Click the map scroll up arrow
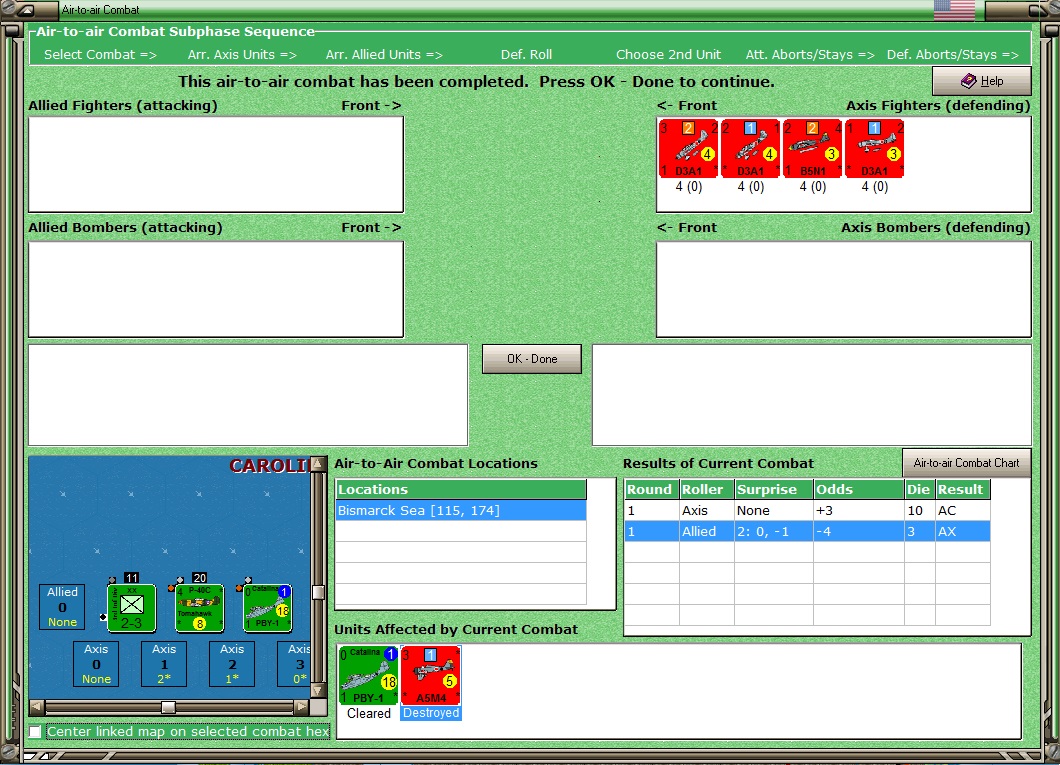Viewport: 1060px width, 765px height. pos(318,464)
